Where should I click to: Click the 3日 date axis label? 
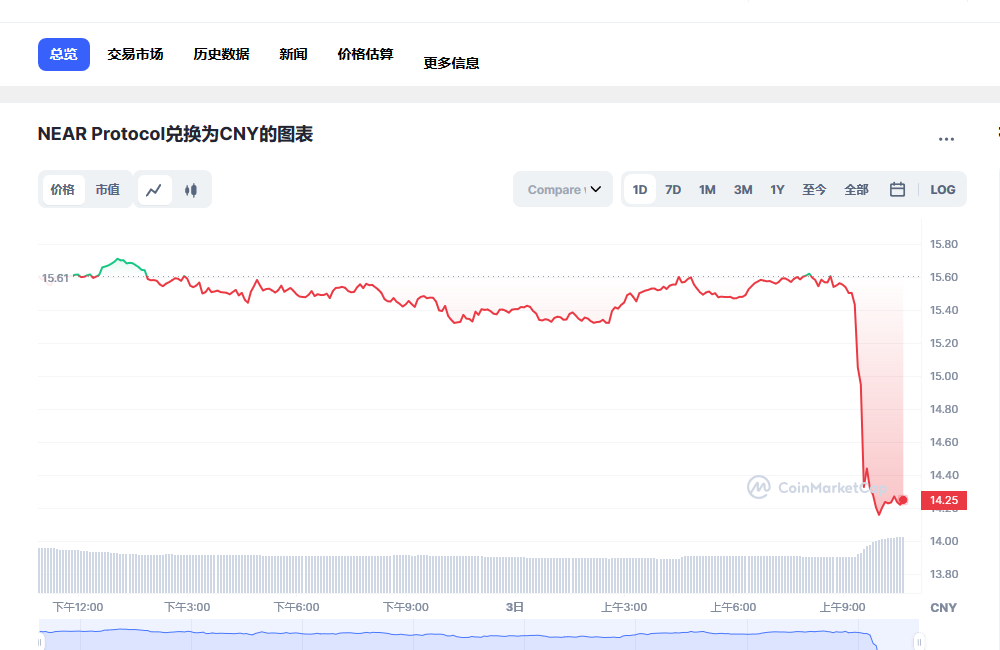(x=515, y=607)
